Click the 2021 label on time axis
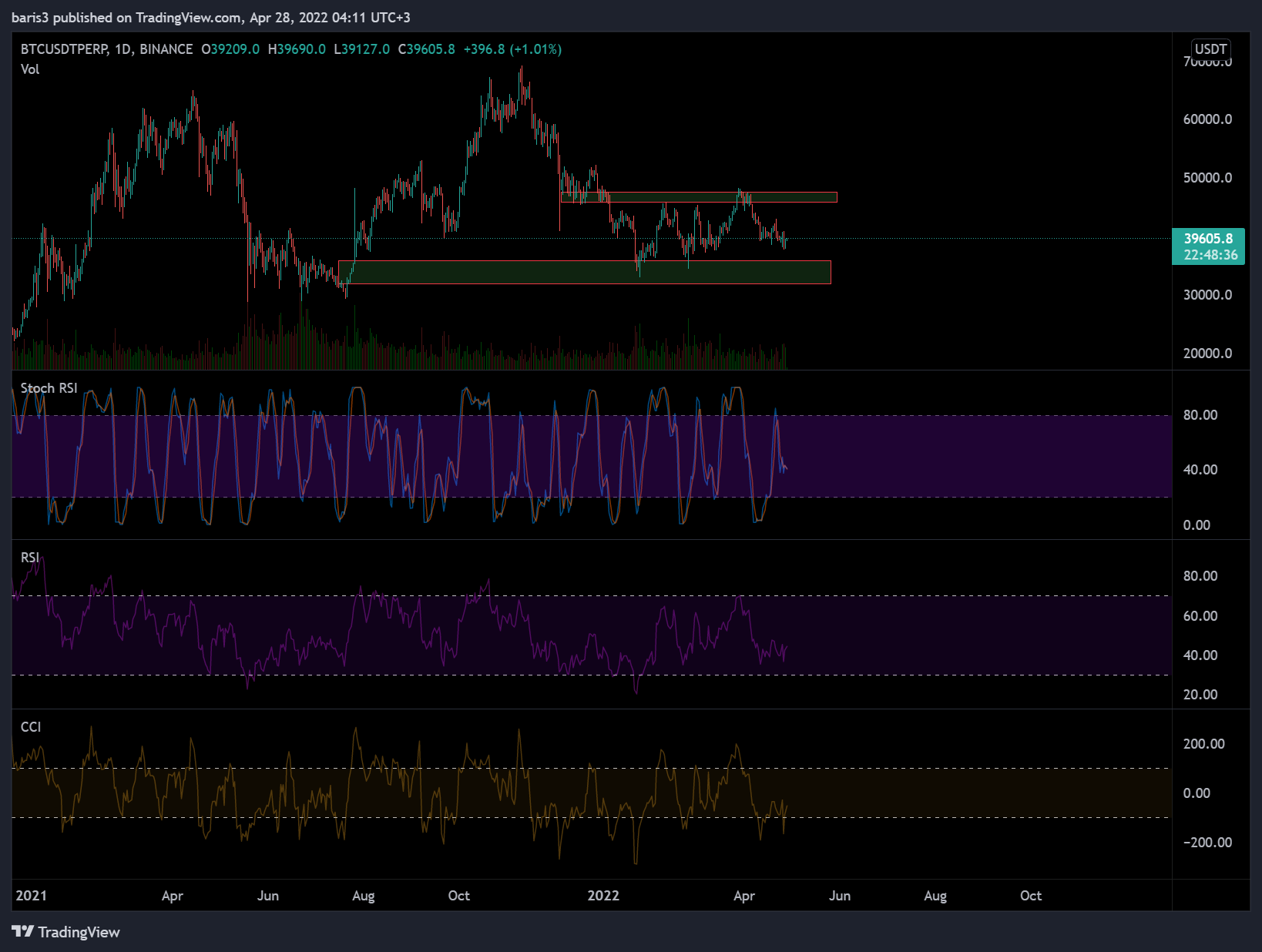This screenshot has width=1262, height=952. 31,896
